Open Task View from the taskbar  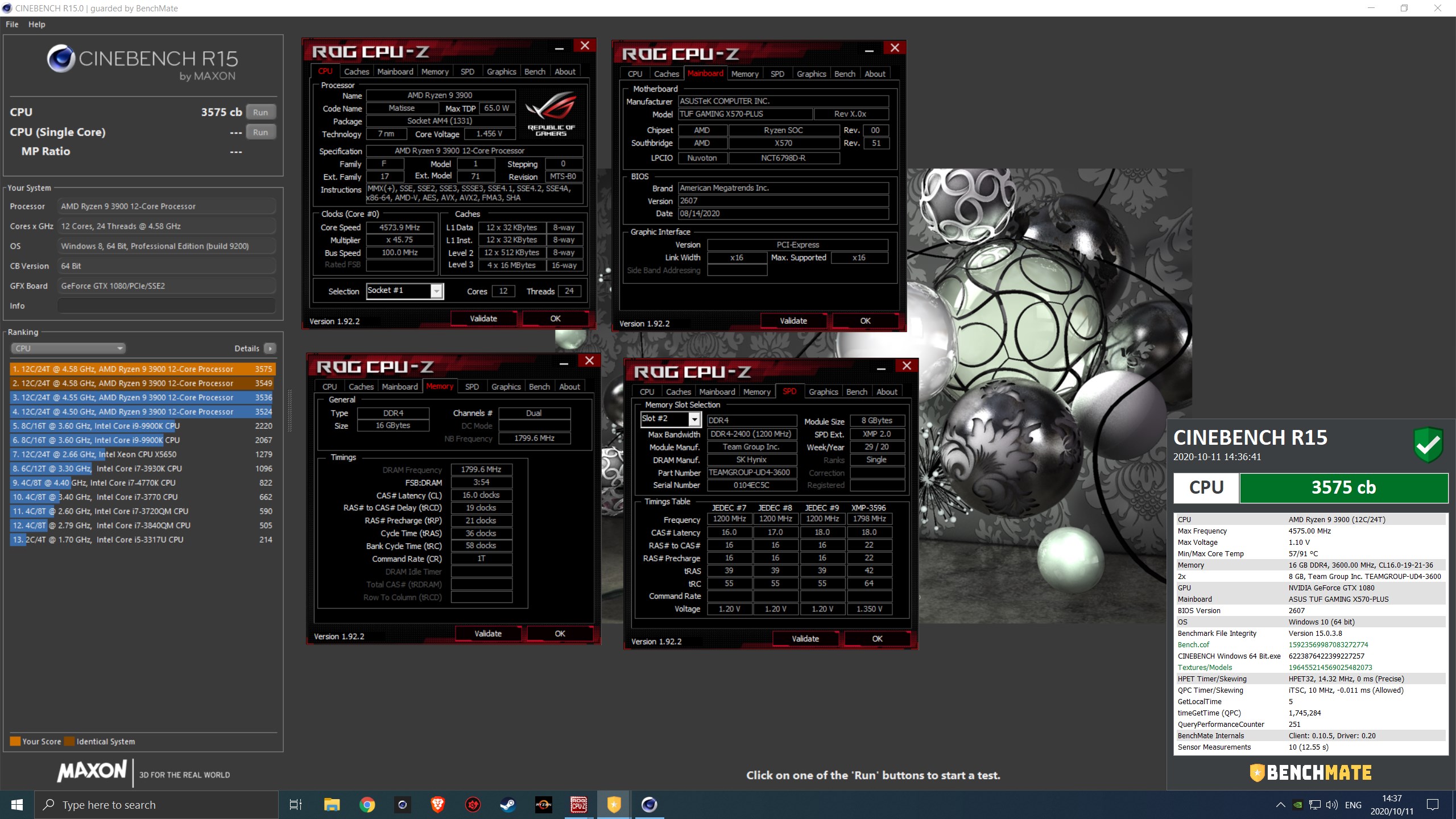[296, 804]
